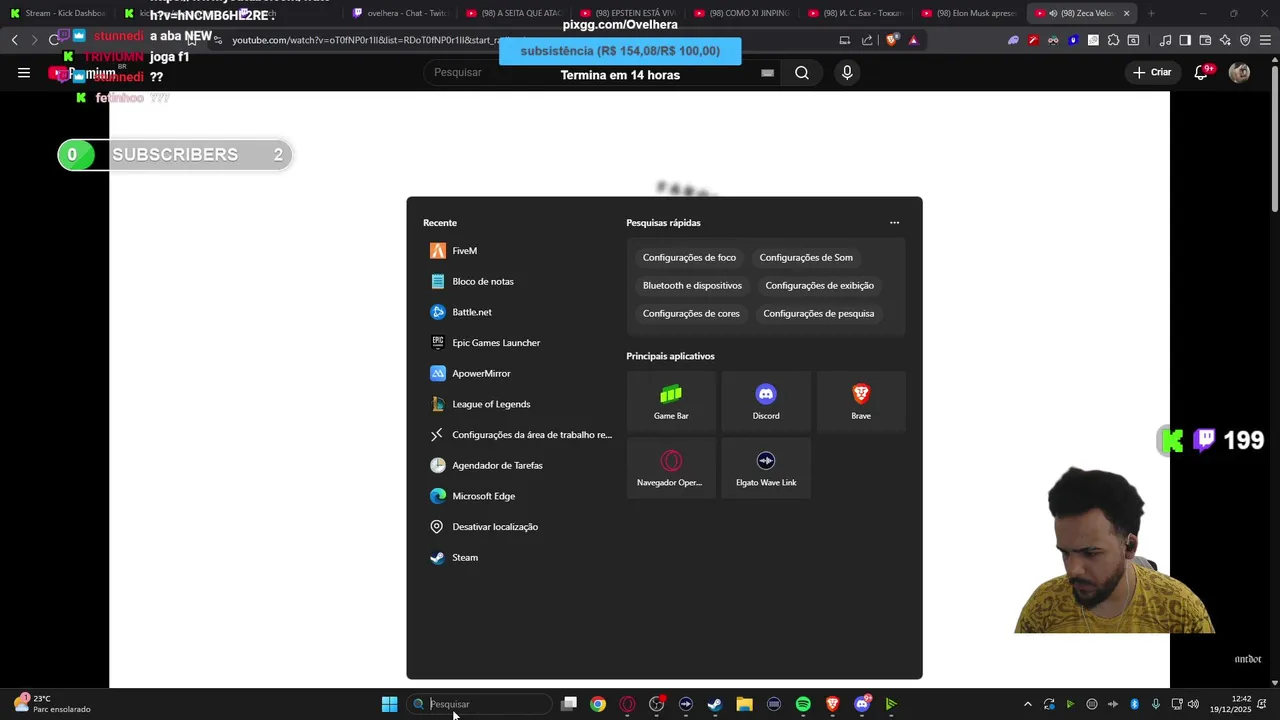Open League of Legends recent entry
Viewport: 1280px width, 720px height.
click(x=518, y=404)
